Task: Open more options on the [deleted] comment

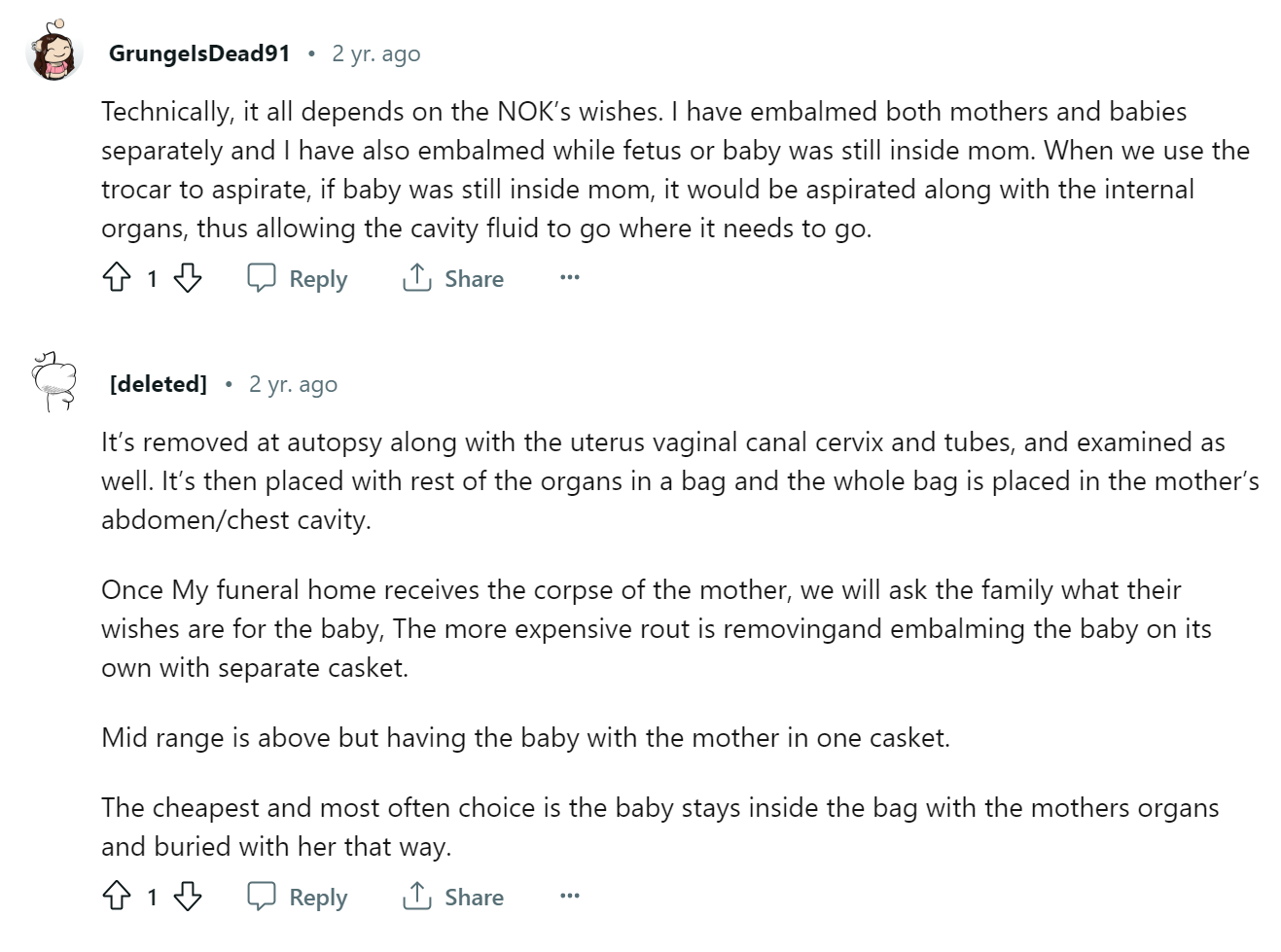Action: pos(570,897)
